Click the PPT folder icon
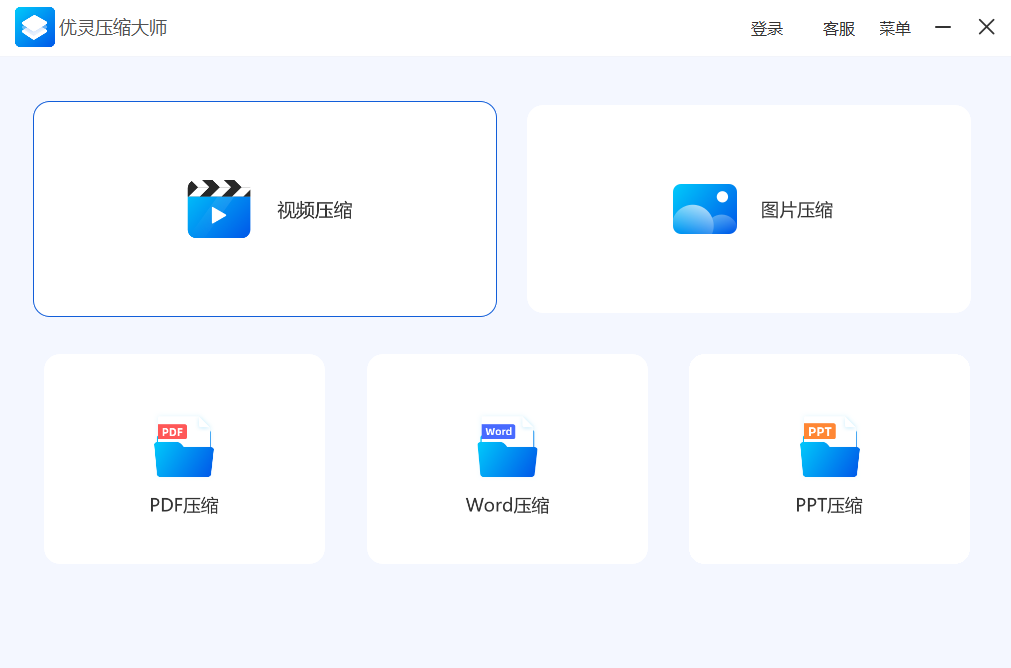The width and height of the screenshot is (1011, 668). [x=828, y=448]
